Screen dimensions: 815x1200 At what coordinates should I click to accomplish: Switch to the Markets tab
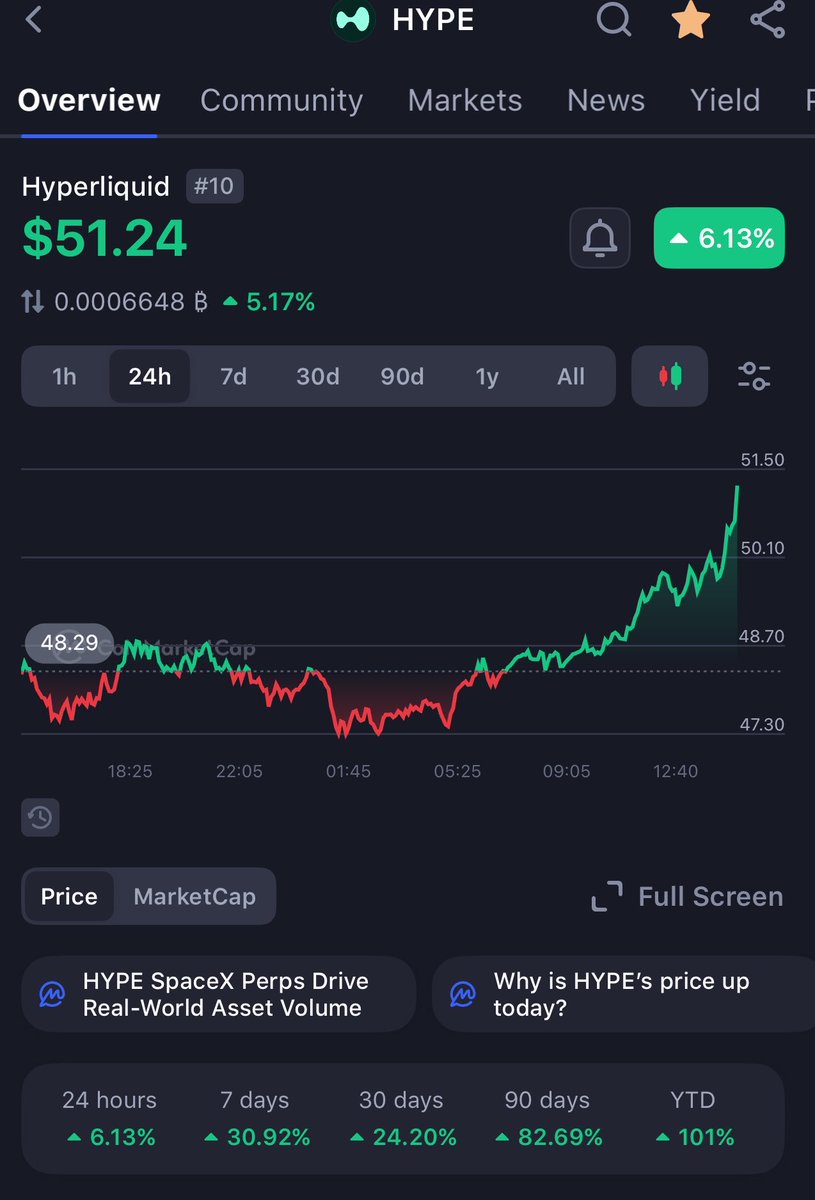coord(465,100)
